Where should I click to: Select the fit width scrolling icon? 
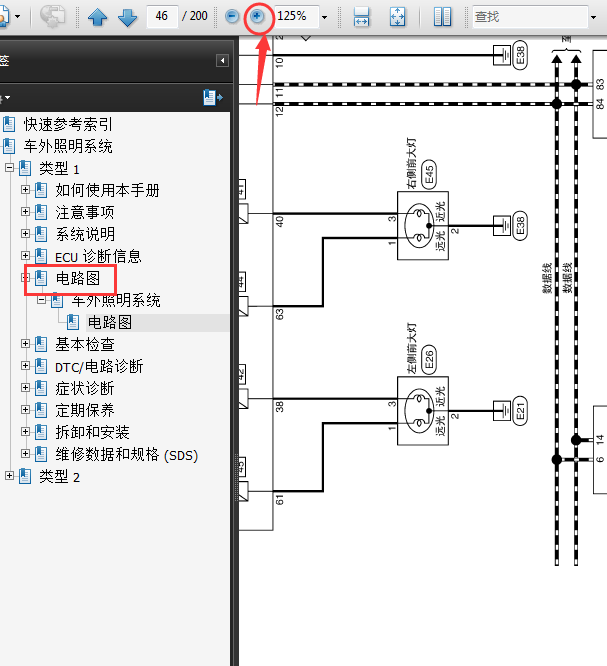(361, 17)
